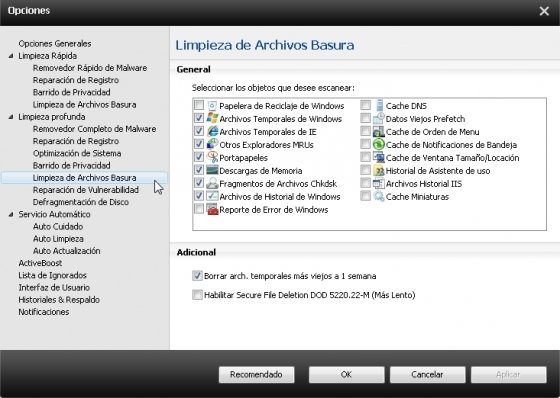The image size is (560, 398).
Task: Click the Recomendado button
Action: coord(256,374)
